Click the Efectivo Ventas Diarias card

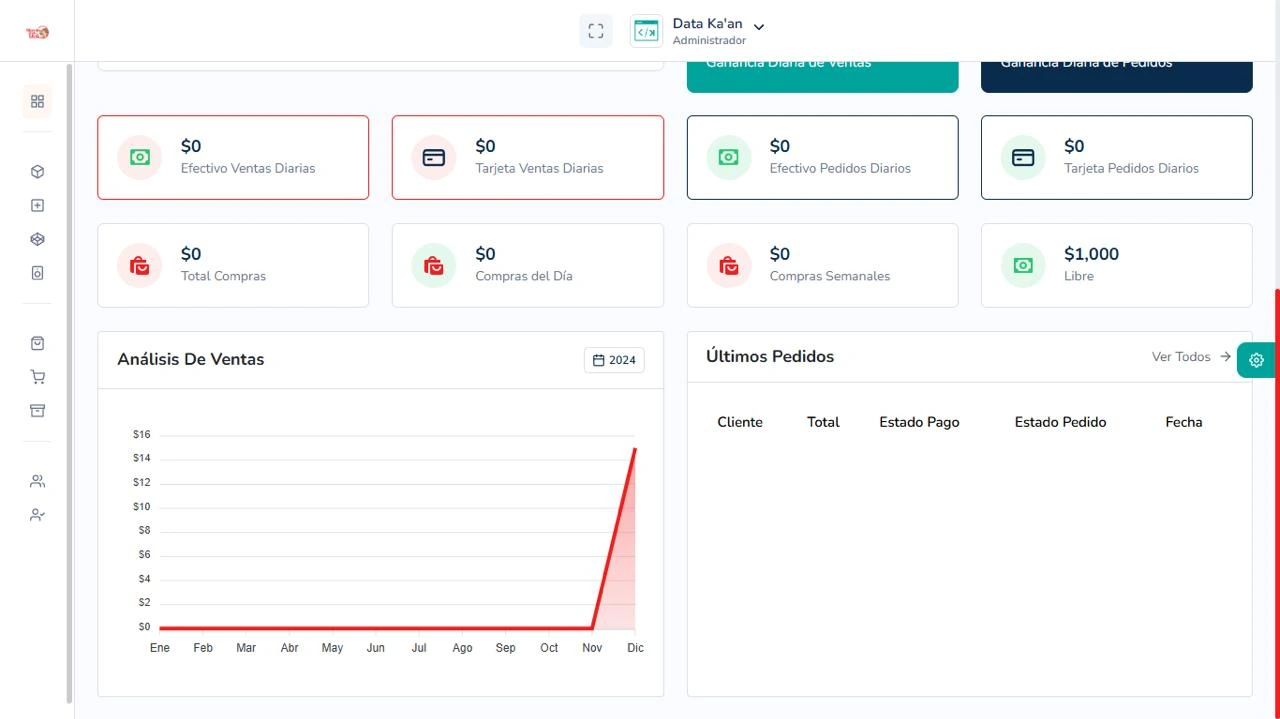(233, 157)
